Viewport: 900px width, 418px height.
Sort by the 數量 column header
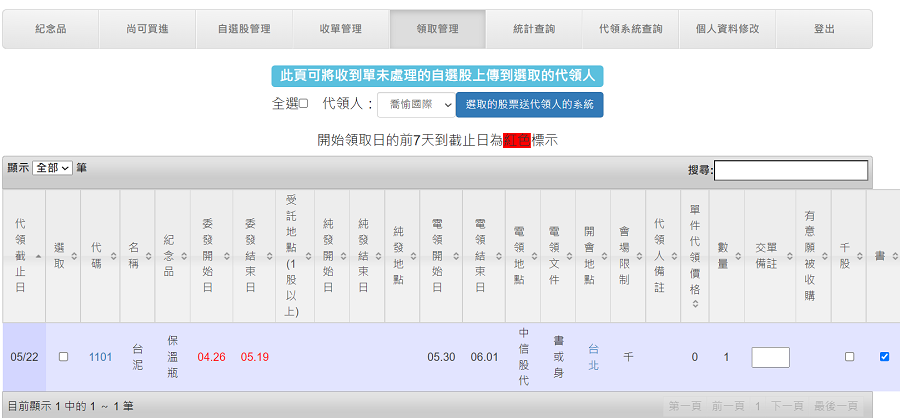(x=723, y=256)
